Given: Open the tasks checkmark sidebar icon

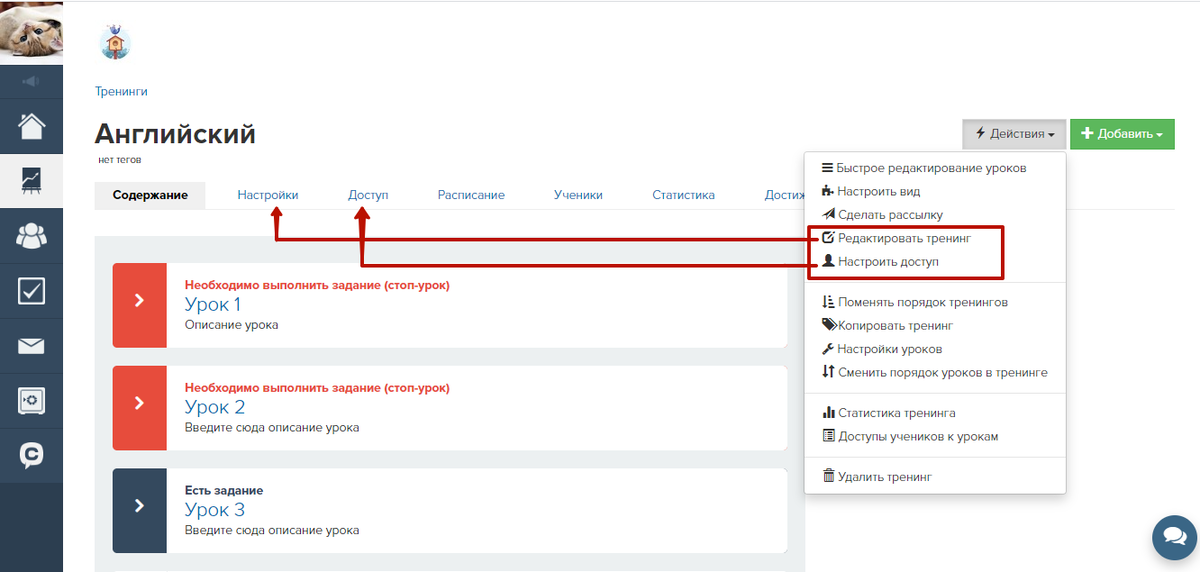Looking at the screenshot, I should click(x=31, y=291).
